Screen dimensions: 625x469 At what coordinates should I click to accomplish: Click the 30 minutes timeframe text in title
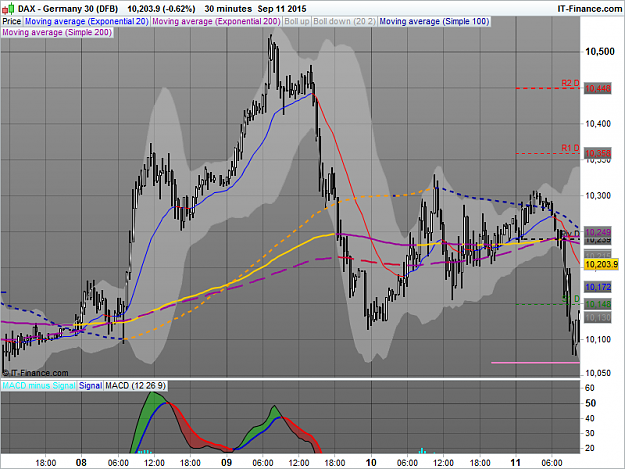point(228,9)
